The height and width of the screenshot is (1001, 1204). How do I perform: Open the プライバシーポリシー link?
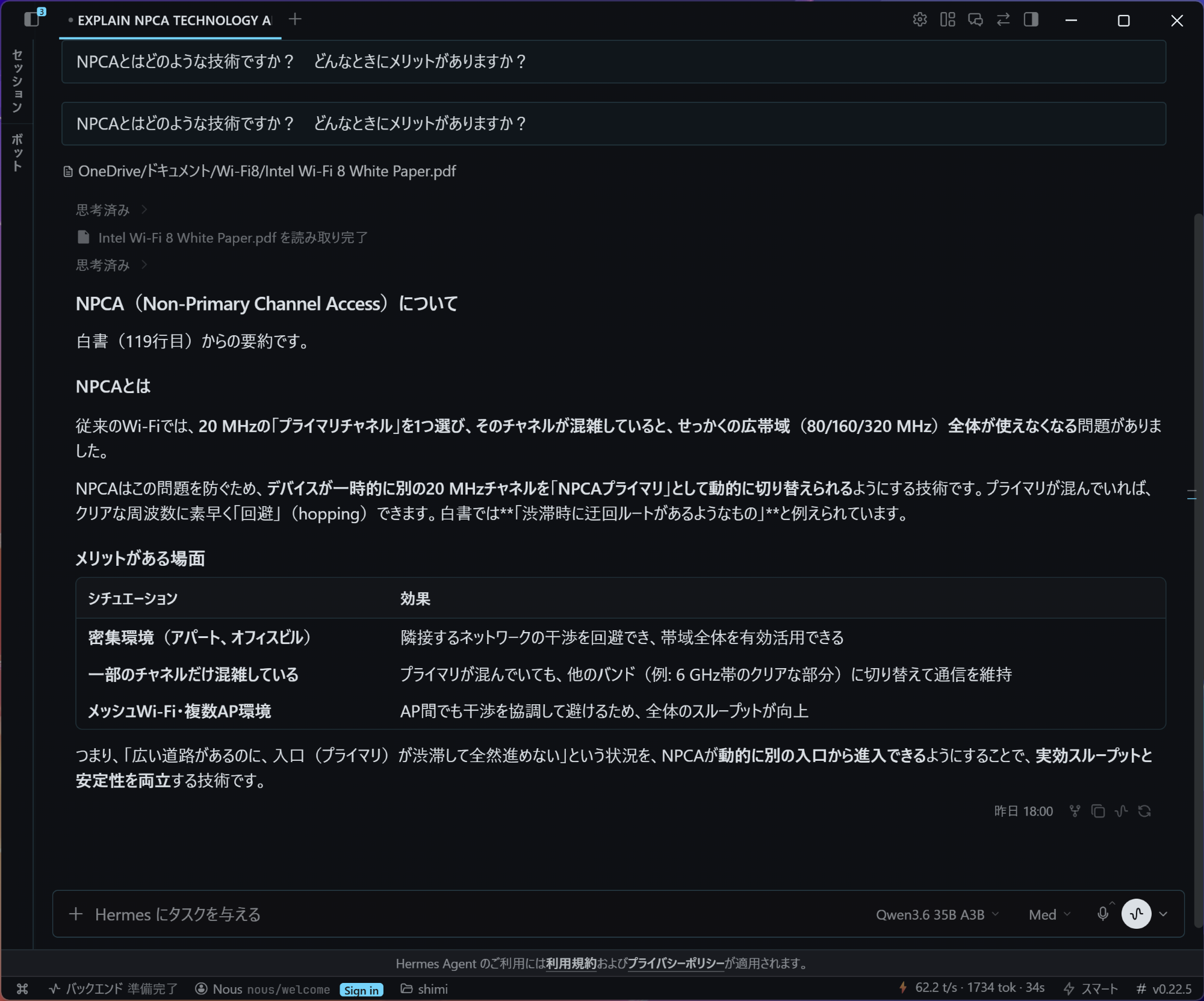675,964
